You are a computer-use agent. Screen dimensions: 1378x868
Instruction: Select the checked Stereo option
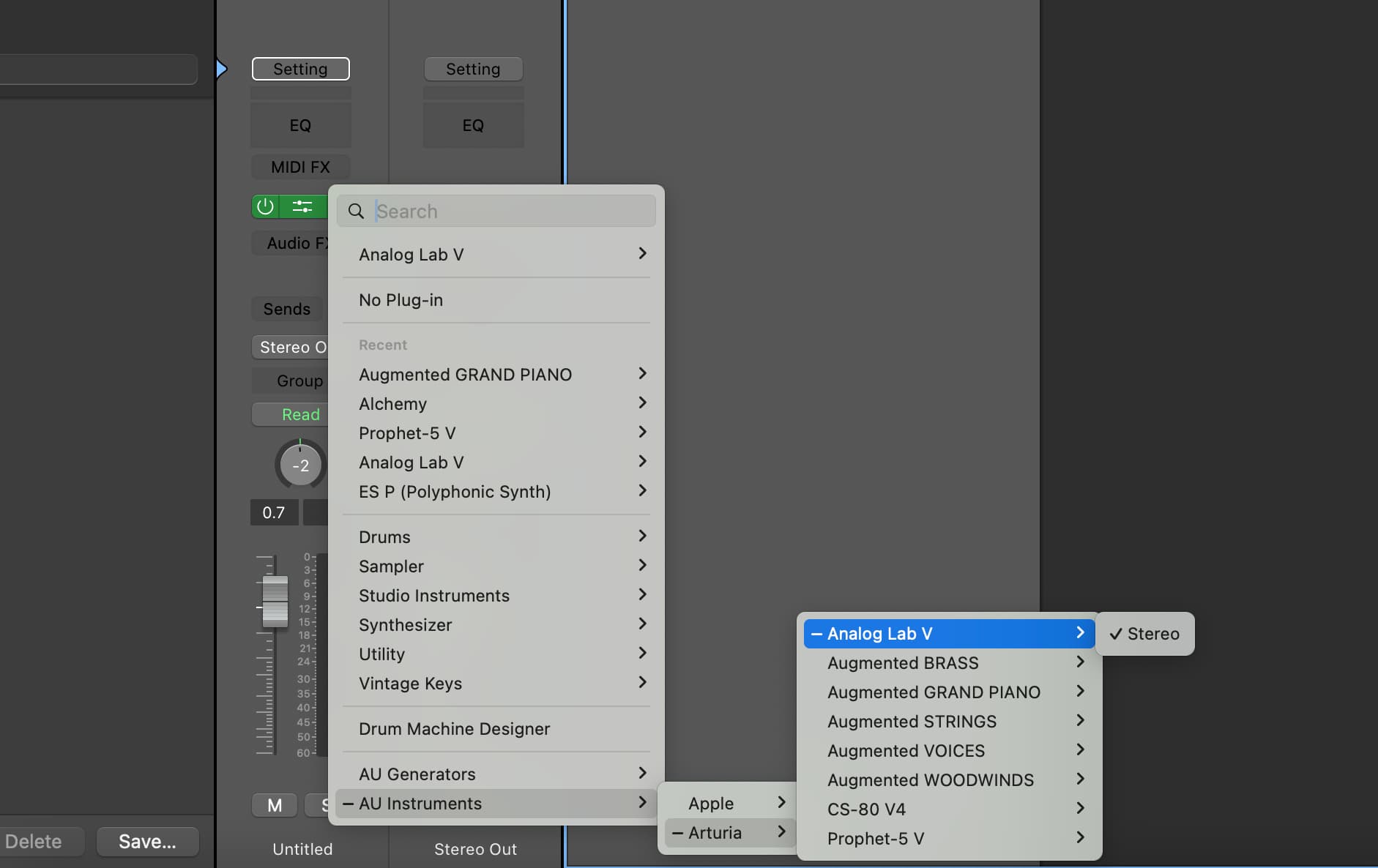[x=1145, y=634]
